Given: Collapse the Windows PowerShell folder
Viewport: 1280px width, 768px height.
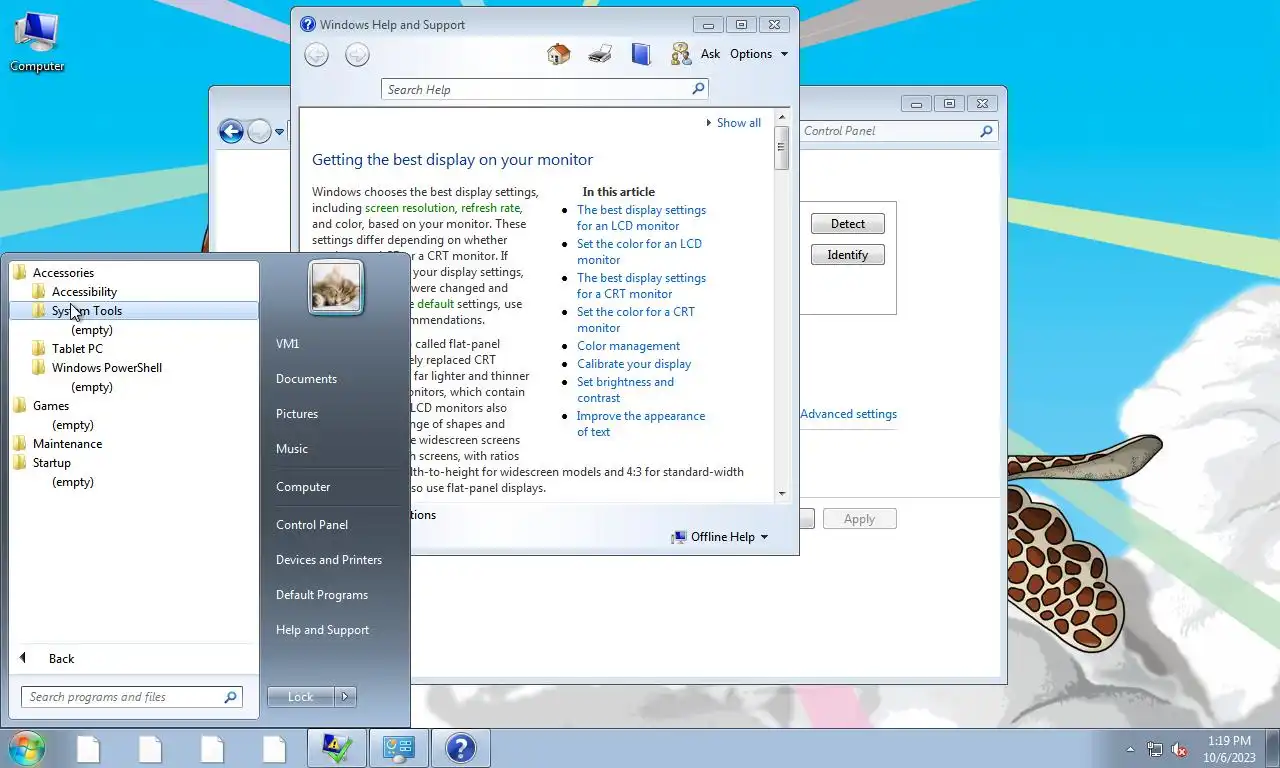Looking at the screenshot, I should tap(106, 367).
